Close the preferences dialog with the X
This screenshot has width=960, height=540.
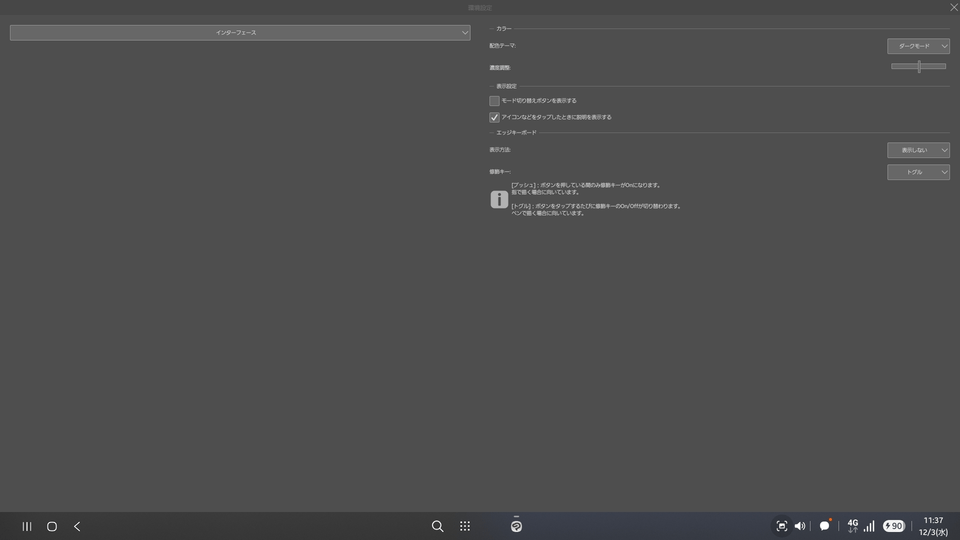pos(953,8)
